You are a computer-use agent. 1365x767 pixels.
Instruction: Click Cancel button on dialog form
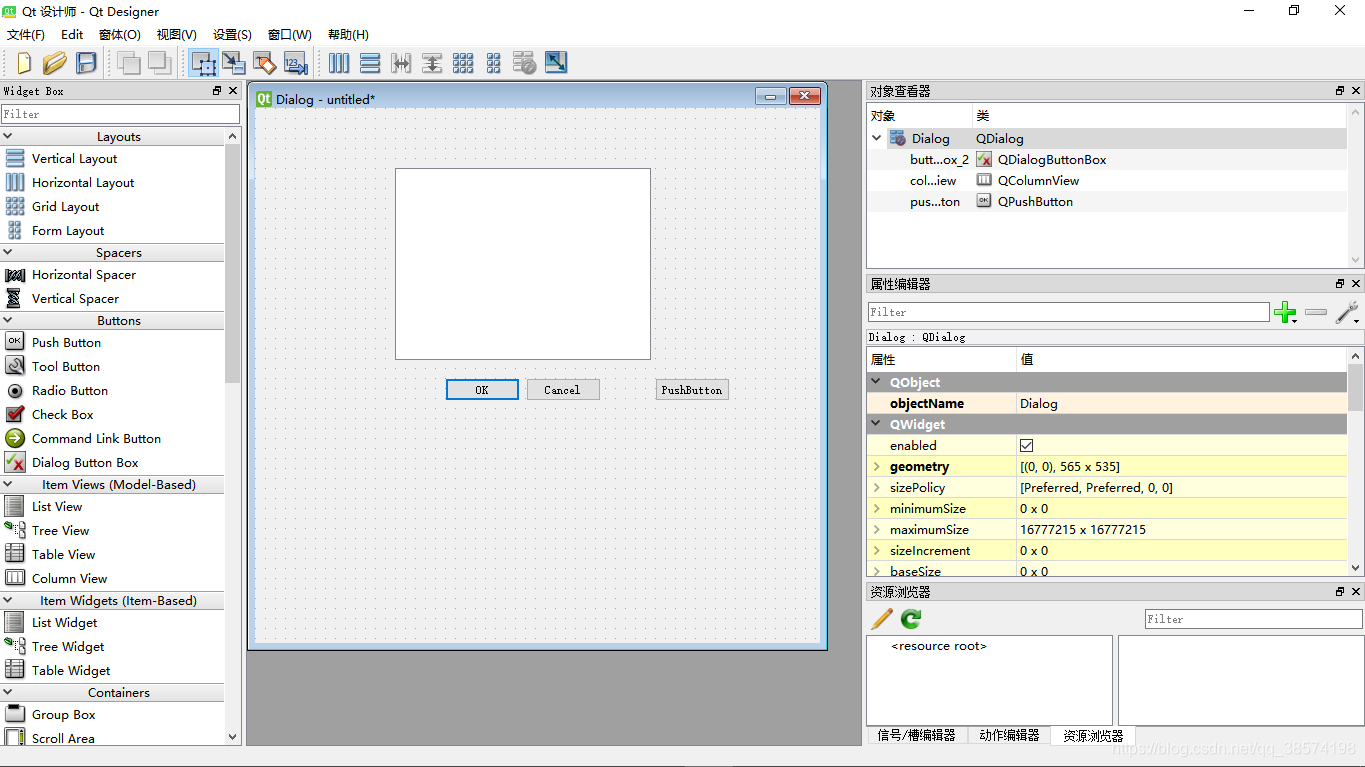tap(563, 390)
